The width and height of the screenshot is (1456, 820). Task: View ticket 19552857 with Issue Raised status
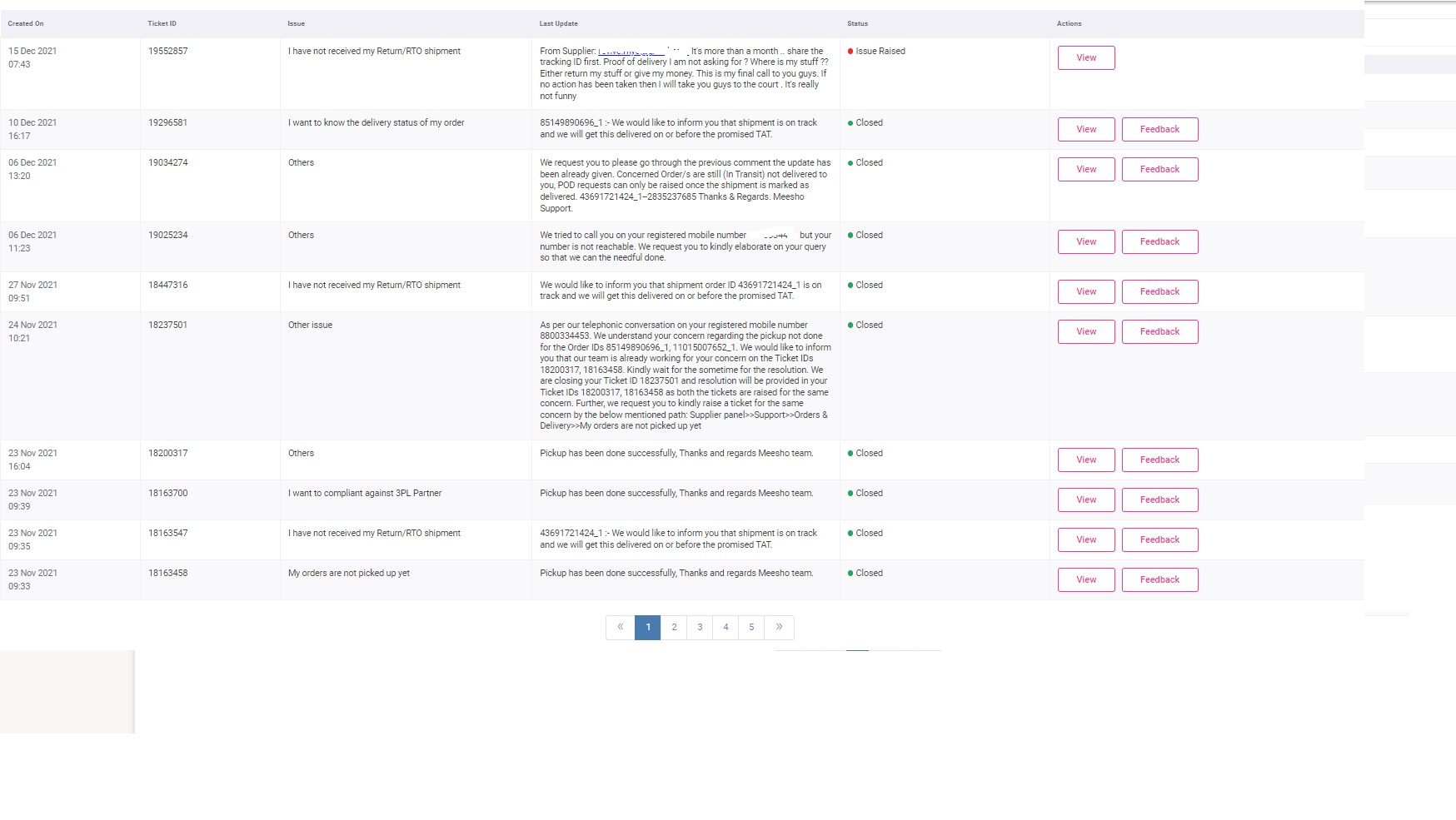tap(1085, 57)
